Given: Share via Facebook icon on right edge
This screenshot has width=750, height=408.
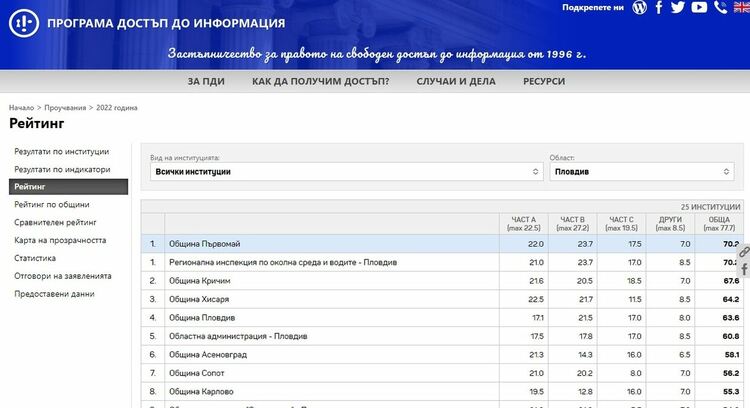Looking at the screenshot, I should tap(744, 269).
